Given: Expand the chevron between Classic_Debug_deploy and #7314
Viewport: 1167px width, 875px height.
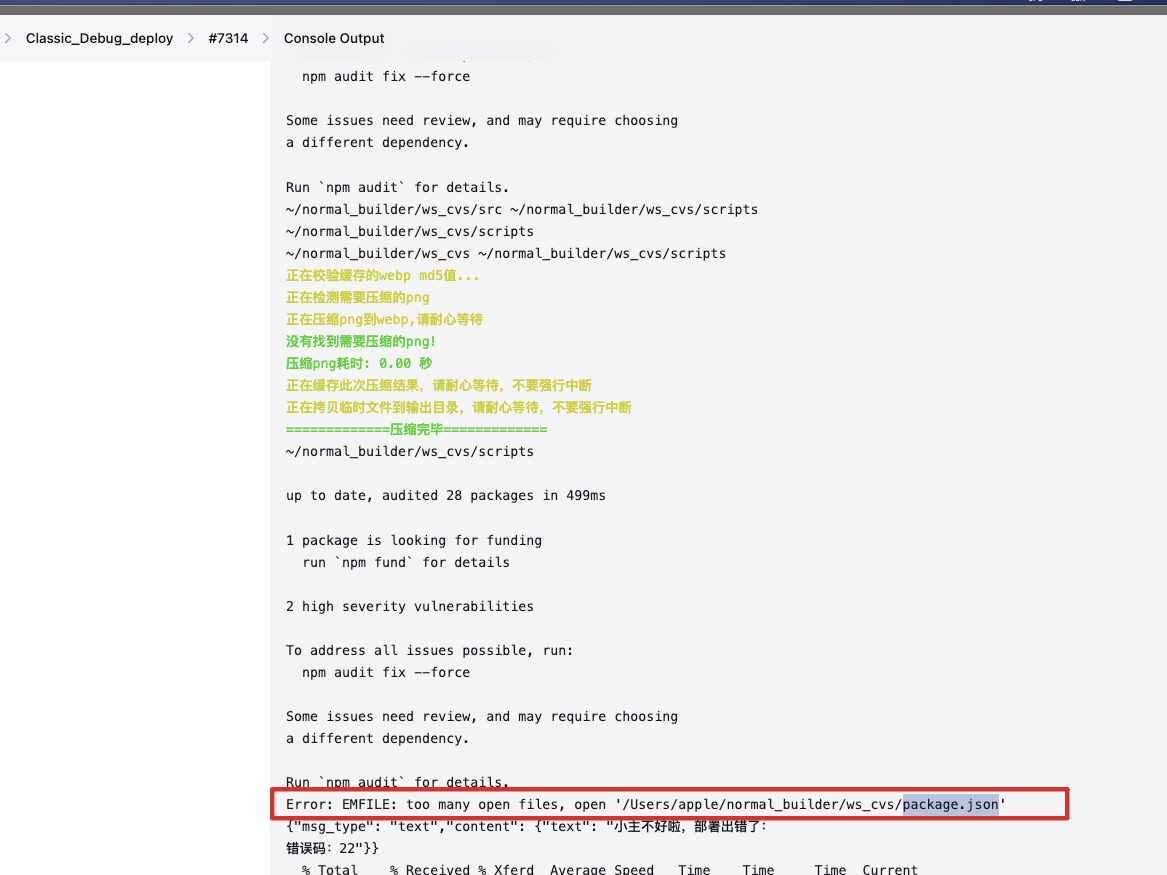Looking at the screenshot, I should (190, 38).
